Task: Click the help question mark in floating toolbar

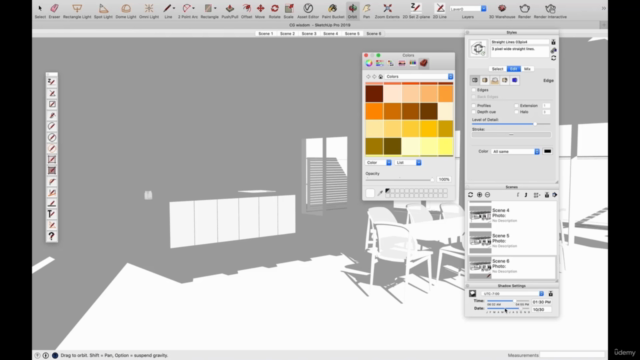Action: tap(51, 236)
